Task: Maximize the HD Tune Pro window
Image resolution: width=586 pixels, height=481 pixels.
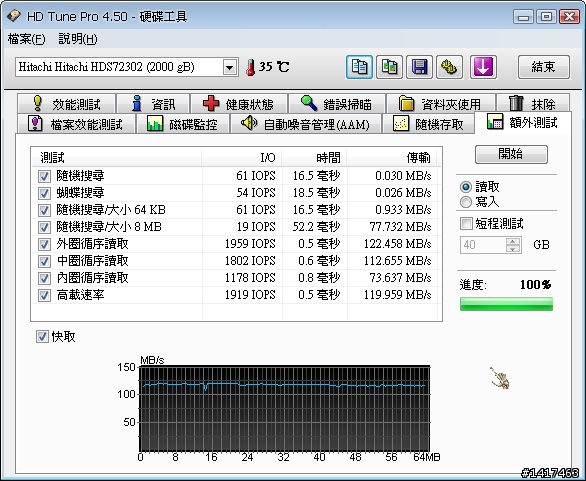Action: coord(546,16)
